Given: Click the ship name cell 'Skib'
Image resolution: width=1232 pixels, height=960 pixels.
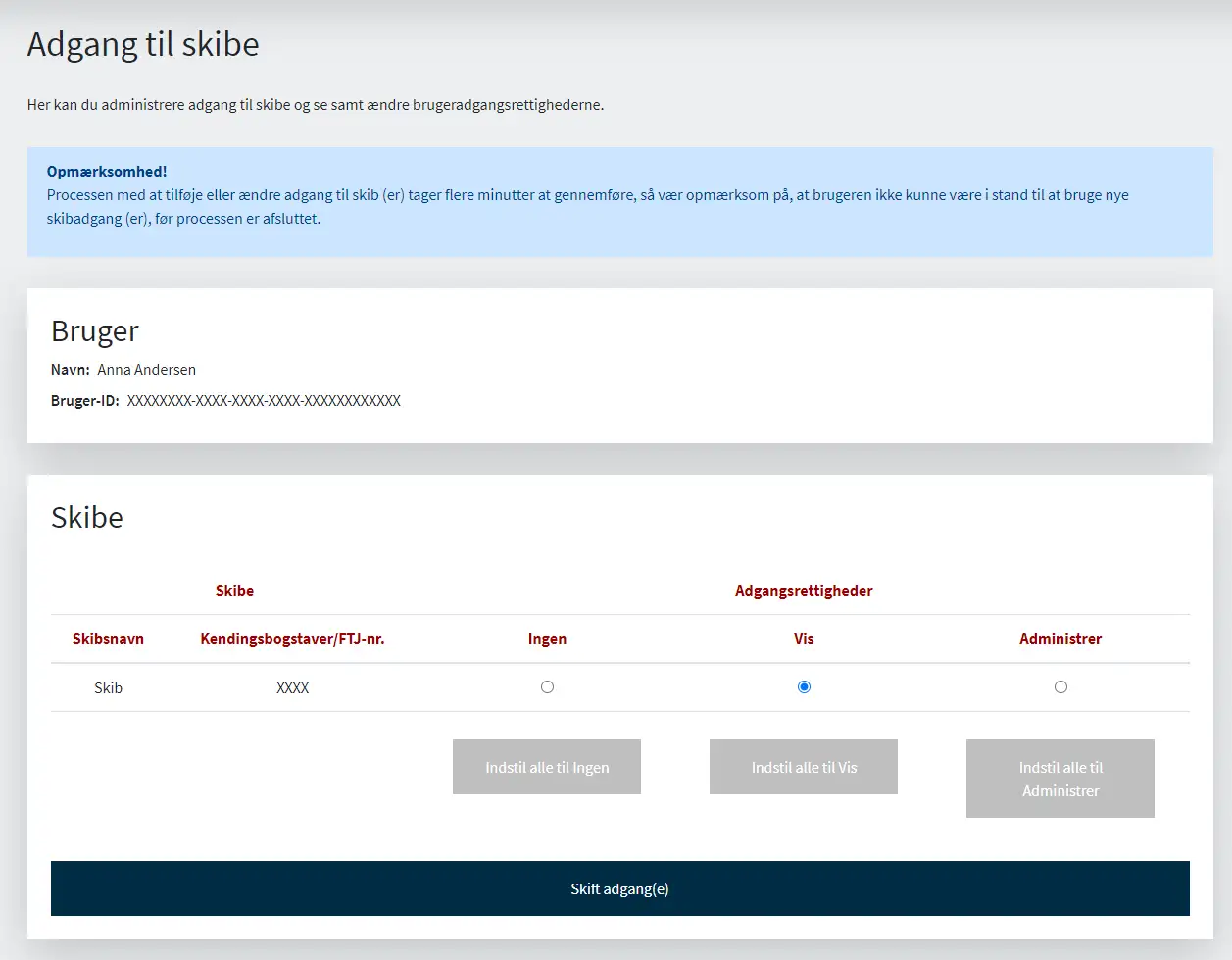Looking at the screenshot, I should (108, 688).
